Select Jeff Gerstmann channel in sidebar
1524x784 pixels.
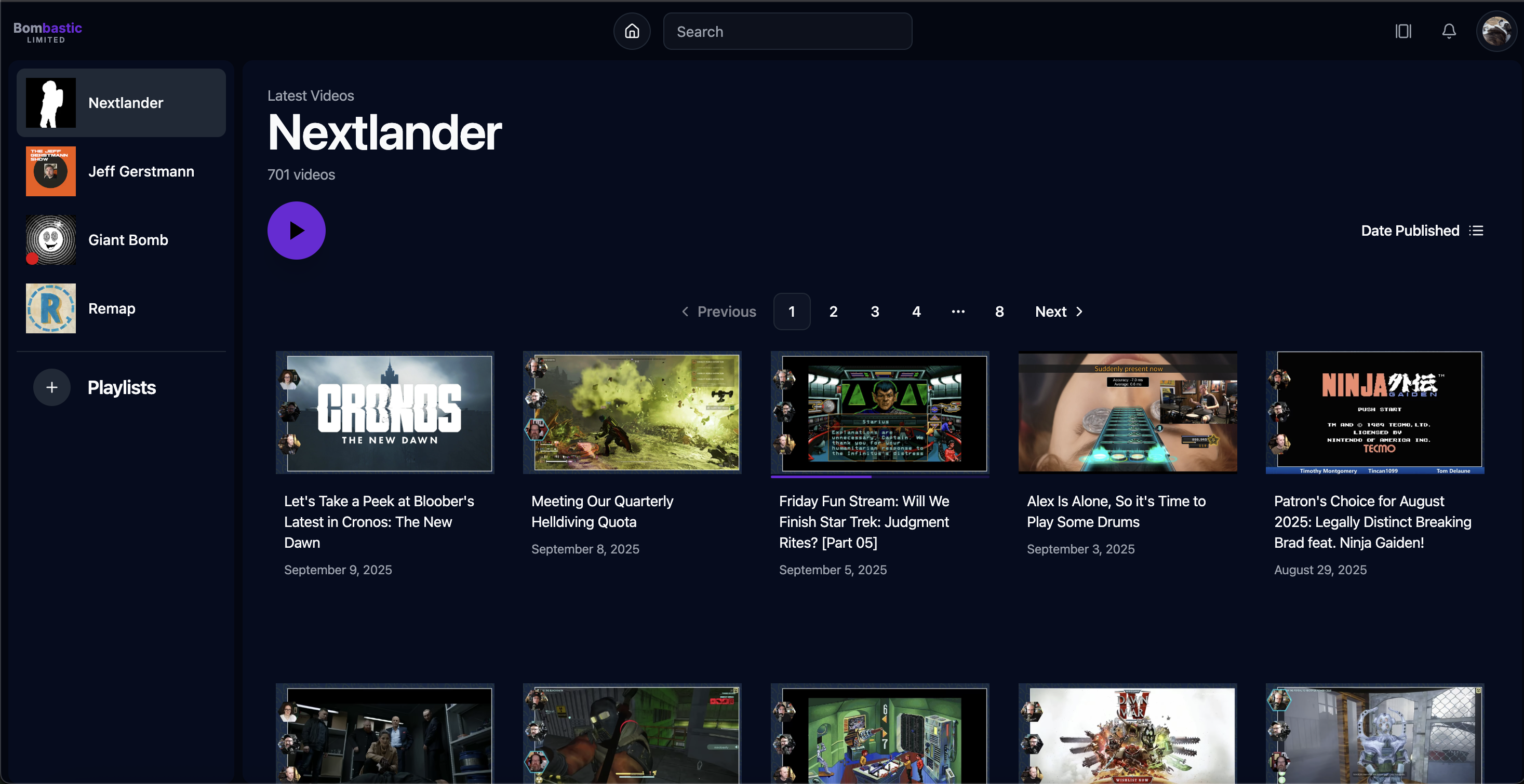[x=121, y=171]
